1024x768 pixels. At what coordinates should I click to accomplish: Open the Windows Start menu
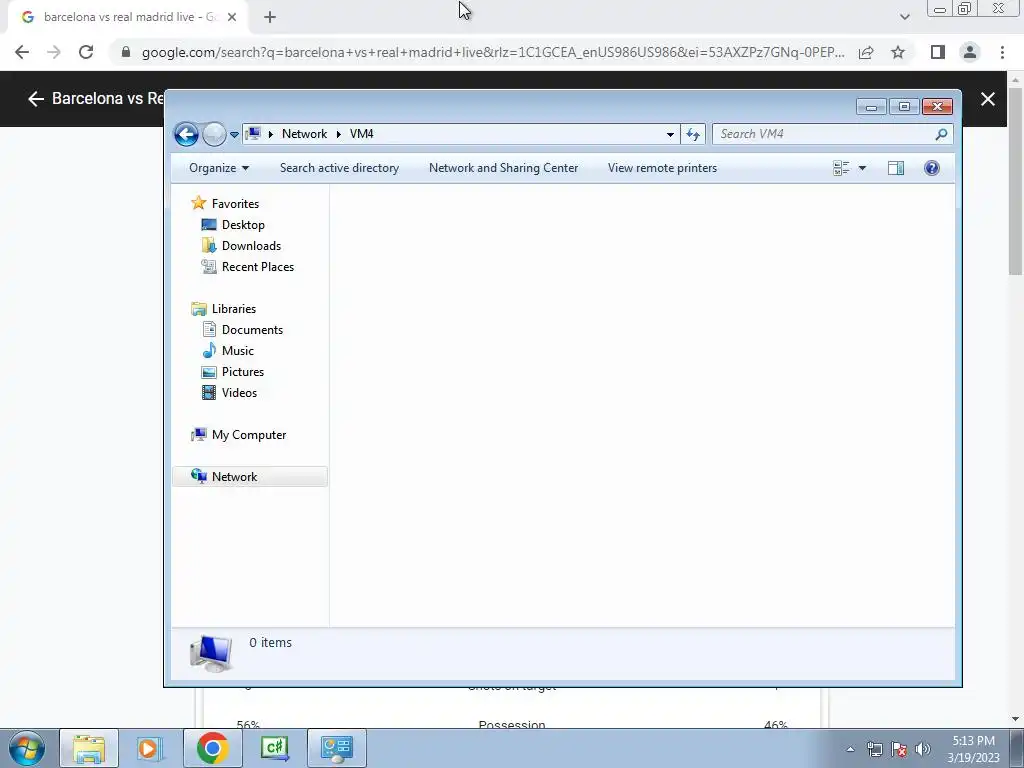coord(27,748)
